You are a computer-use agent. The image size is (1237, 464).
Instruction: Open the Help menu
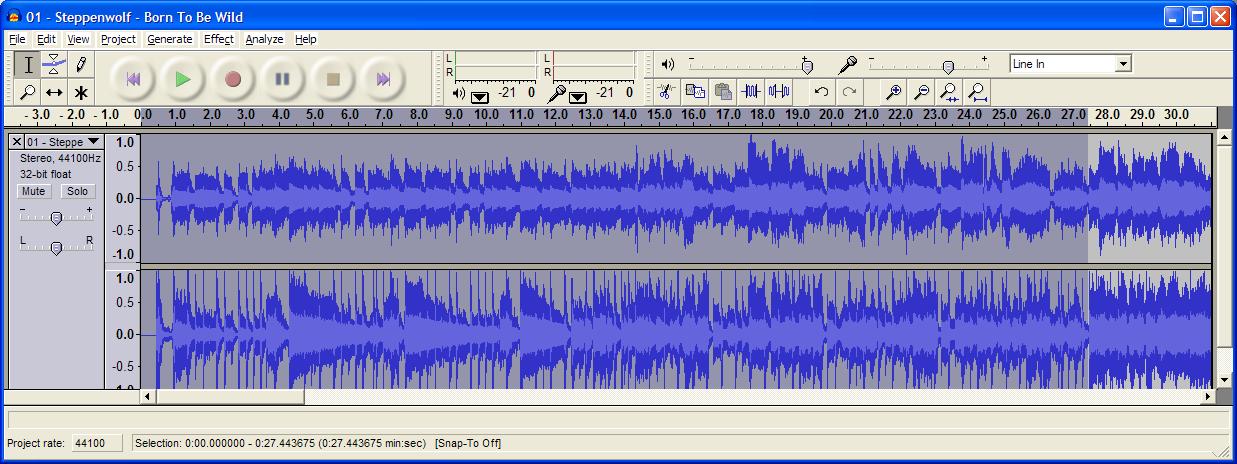(x=306, y=39)
